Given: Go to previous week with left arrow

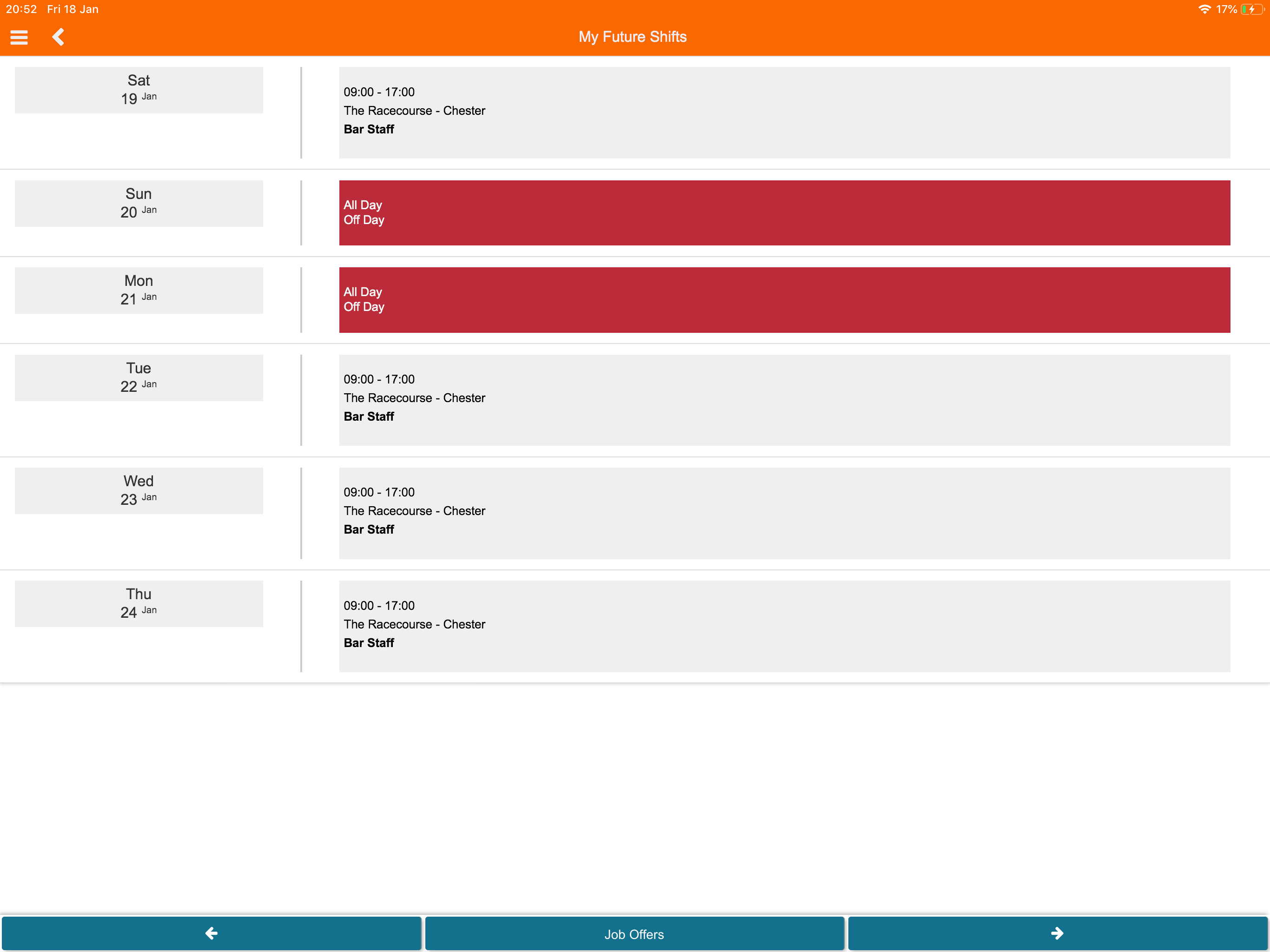Looking at the screenshot, I should (212, 933).
